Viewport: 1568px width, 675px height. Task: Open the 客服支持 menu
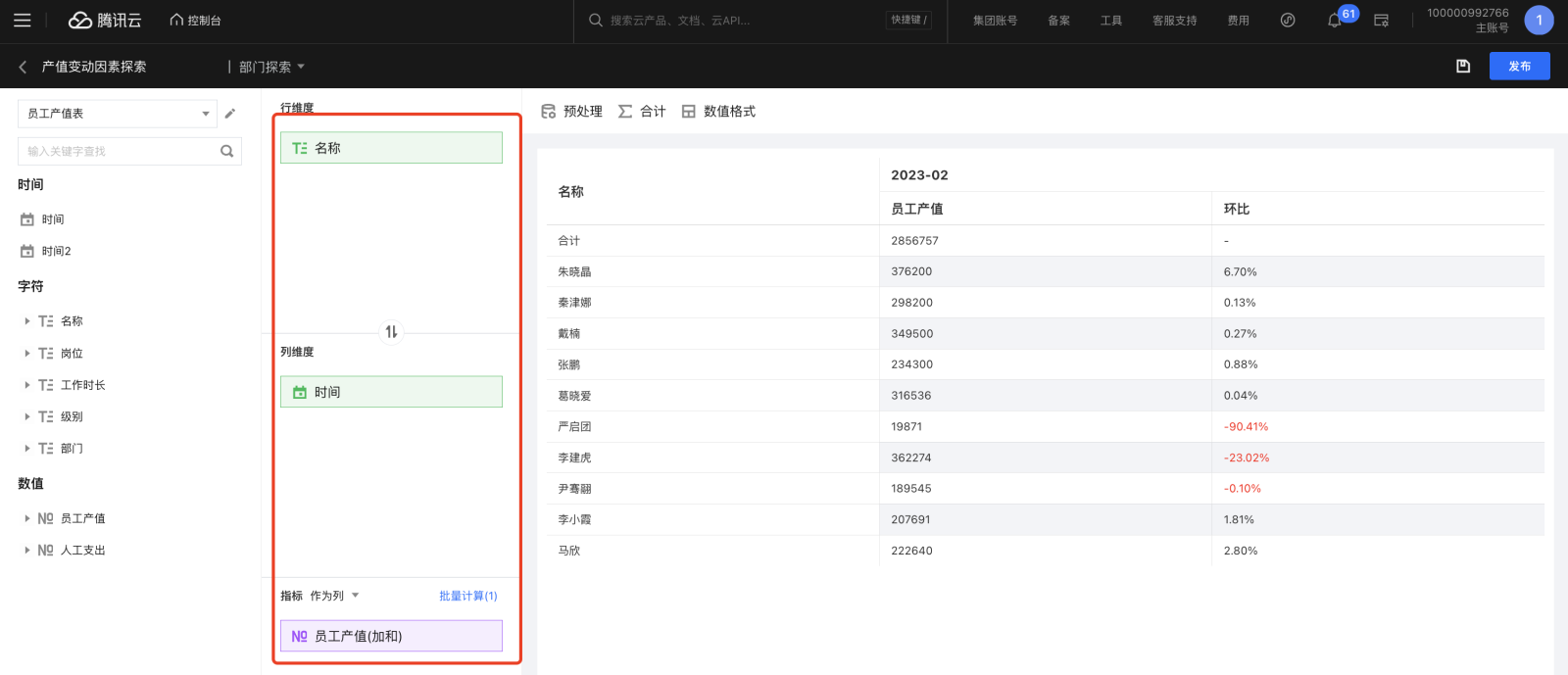coord(1174,20)
